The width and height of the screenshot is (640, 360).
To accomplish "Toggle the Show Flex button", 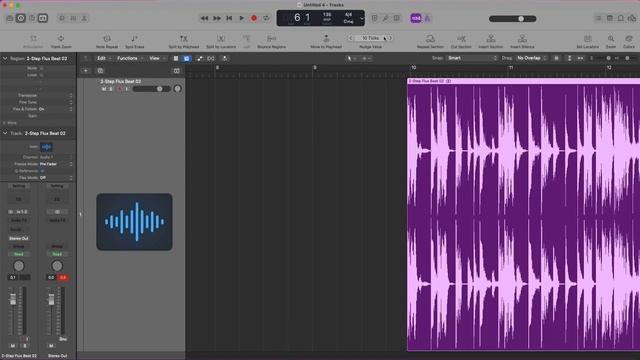I will tap(211, 58).
